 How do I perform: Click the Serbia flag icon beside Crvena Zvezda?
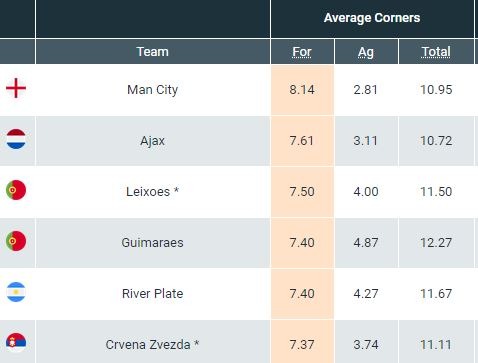16,343
